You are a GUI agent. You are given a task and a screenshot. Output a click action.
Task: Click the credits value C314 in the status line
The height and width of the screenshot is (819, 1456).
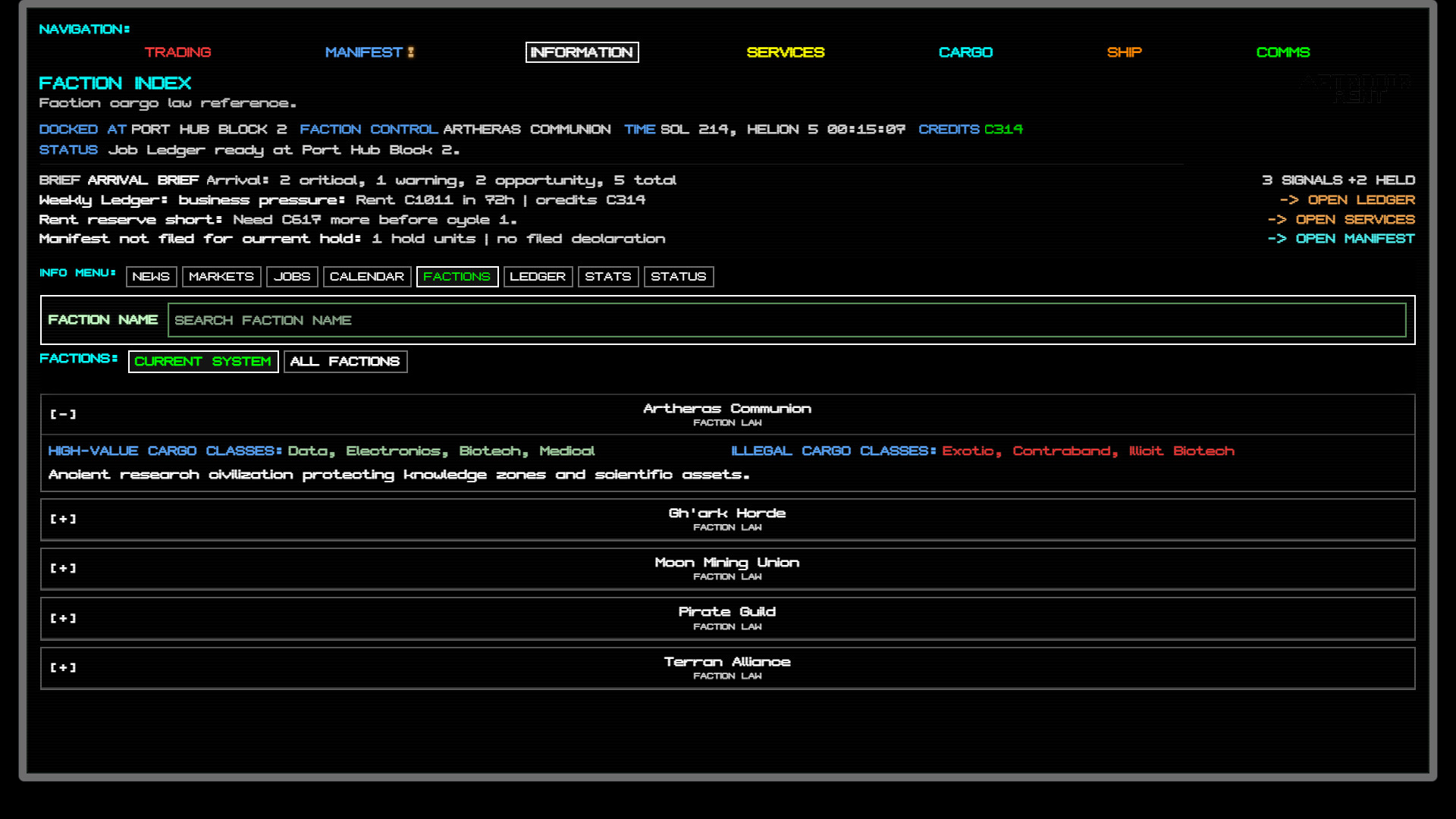tap(1003, 129)
